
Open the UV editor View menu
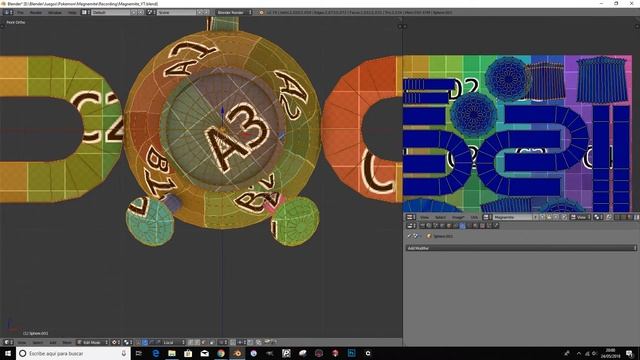(x=424, y=217)
